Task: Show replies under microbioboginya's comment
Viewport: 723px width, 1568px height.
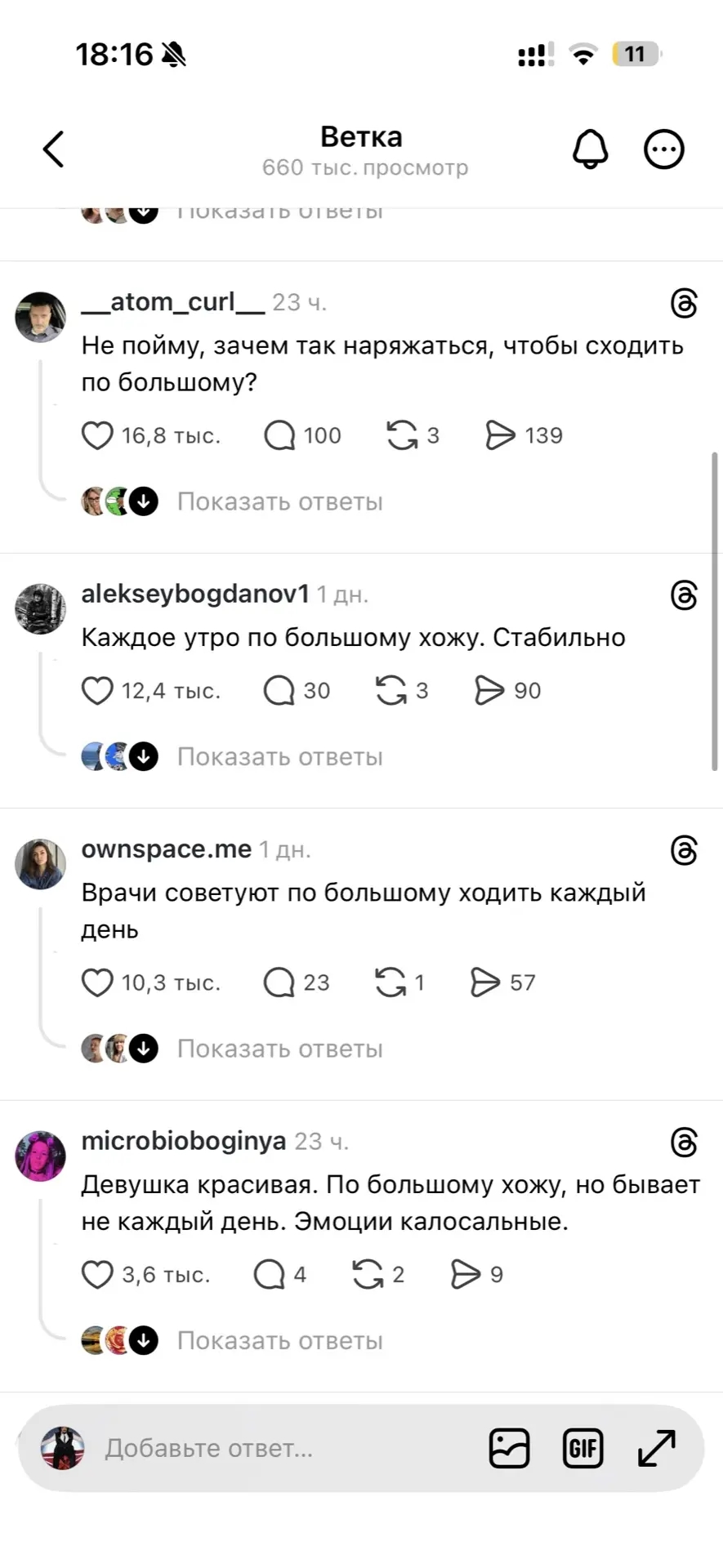Action: coord(279,1341)
